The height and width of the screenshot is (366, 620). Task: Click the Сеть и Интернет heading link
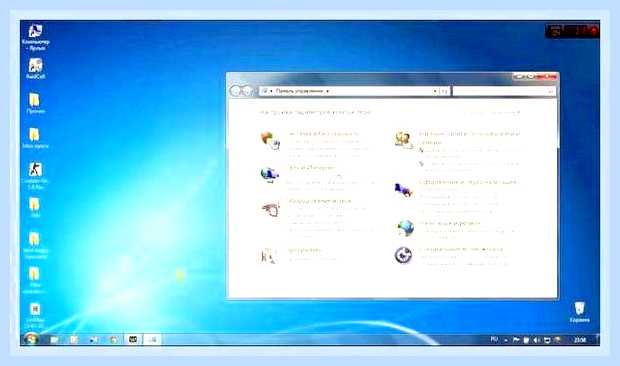point(312,168)
